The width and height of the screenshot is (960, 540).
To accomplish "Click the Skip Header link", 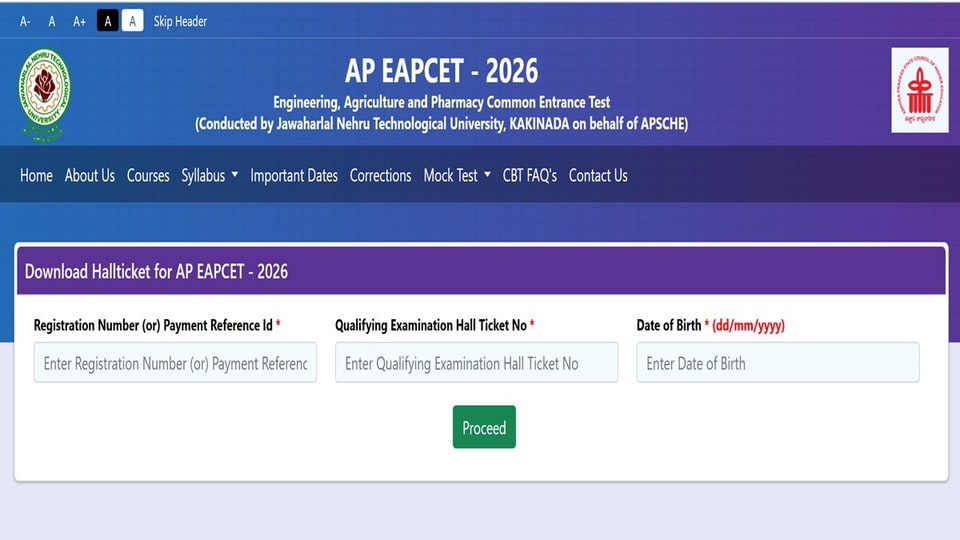I will [x=180, y=21].
